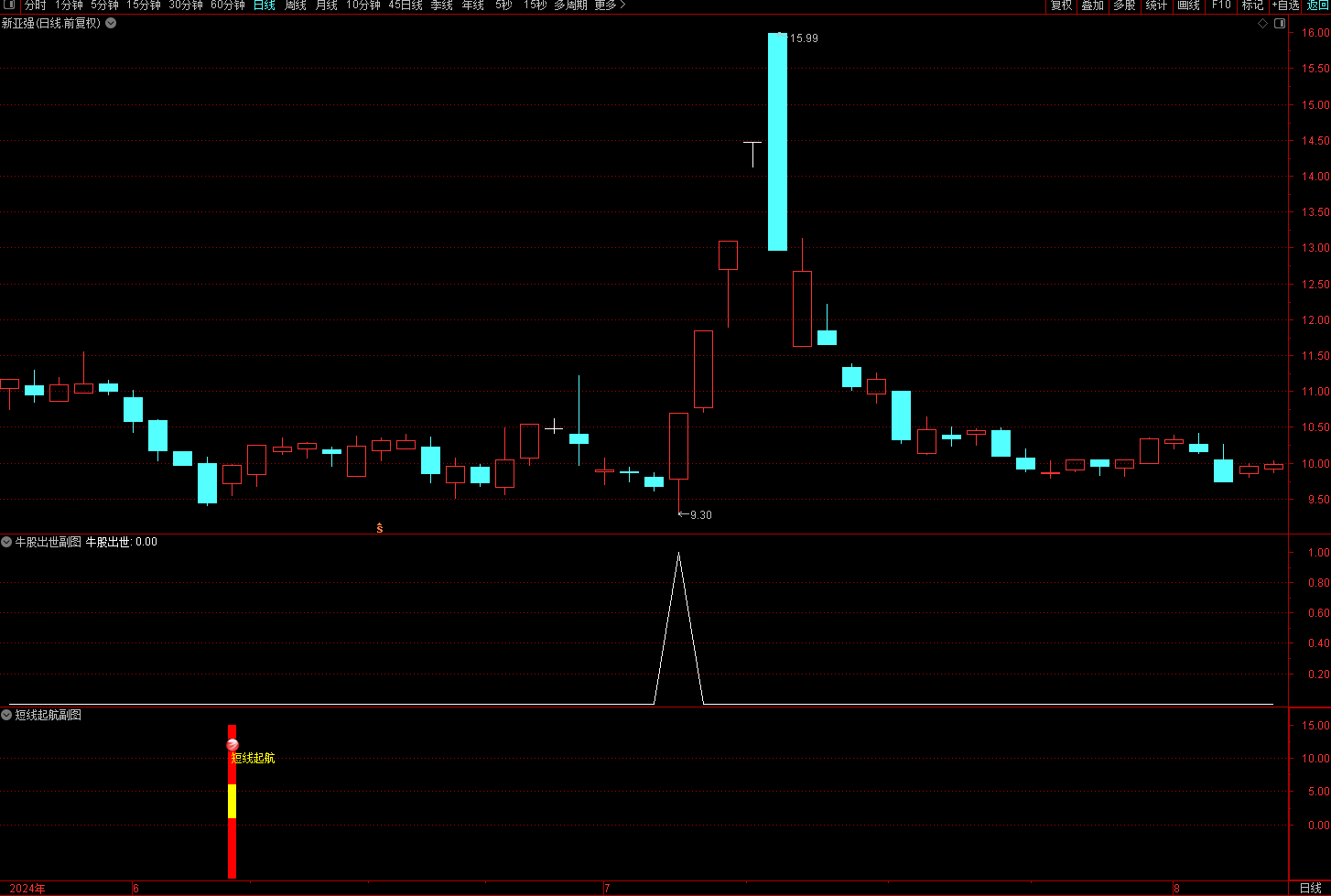
Task: Select the 60分钟 period tab
Action: (x=228, y=5)
